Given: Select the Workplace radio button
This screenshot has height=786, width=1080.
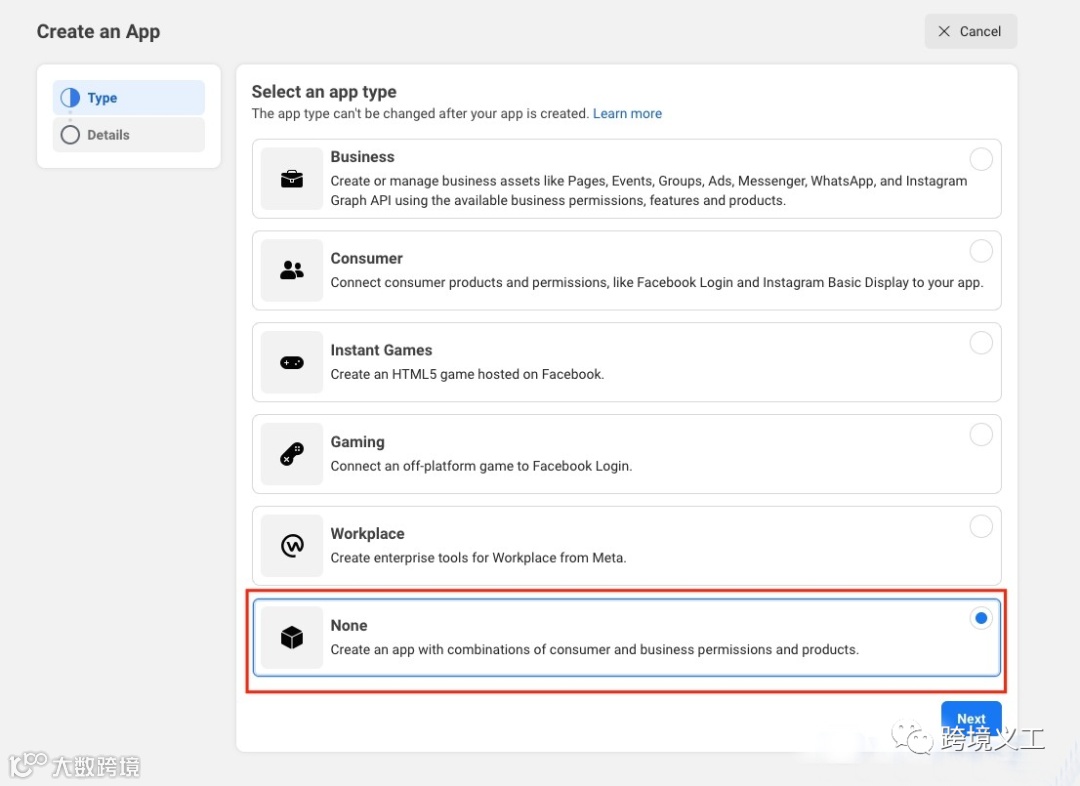Looking at the screenshot, I should pyautogui.click(x=981, y=526).
